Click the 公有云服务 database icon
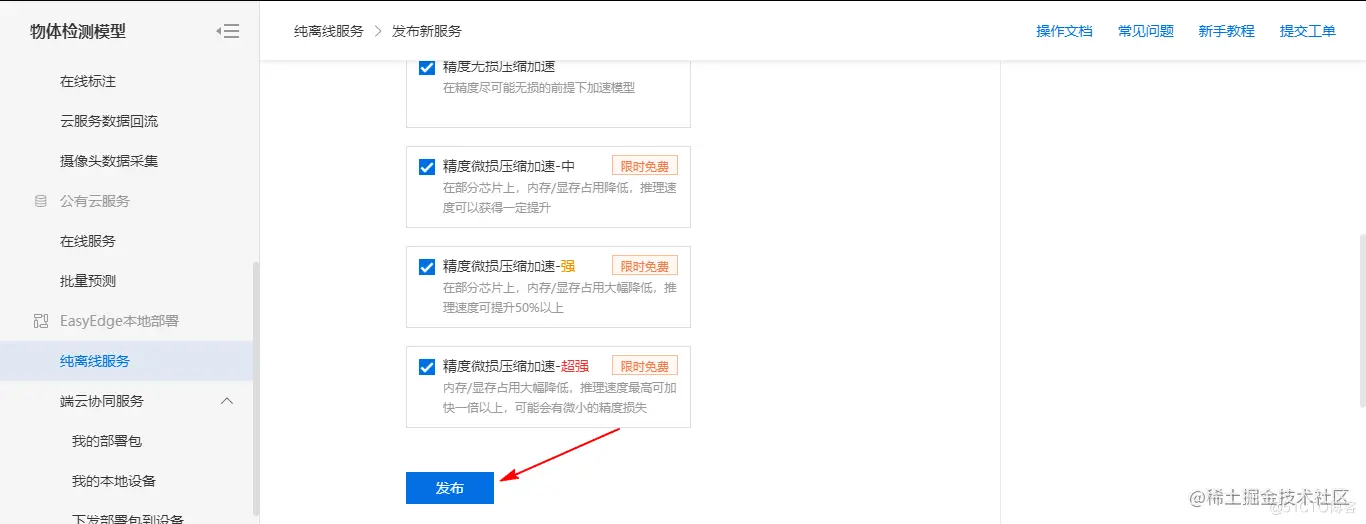This screenshot has width=1366, height=524. click(x=41, y=201)
